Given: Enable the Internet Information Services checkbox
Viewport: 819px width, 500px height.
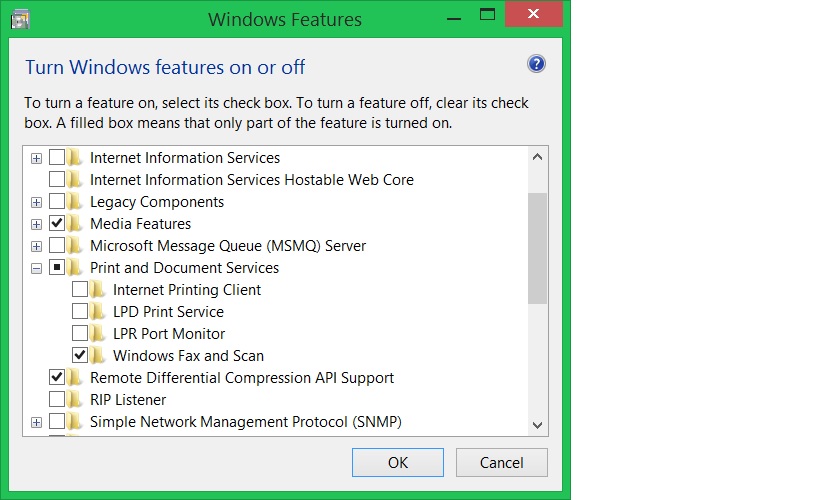Looking at the screenshot, I should coord(57,157).
